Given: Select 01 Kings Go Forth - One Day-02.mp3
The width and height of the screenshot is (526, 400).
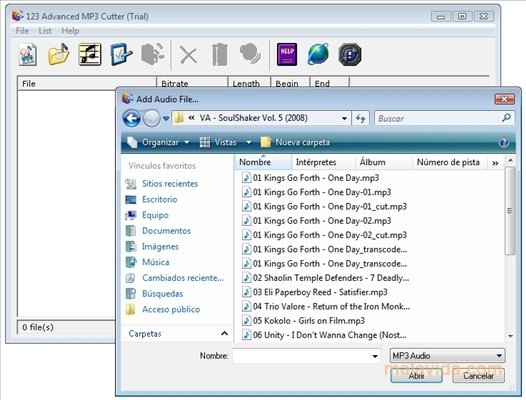Looking at the screenshot, I should (x=317, y=221).
